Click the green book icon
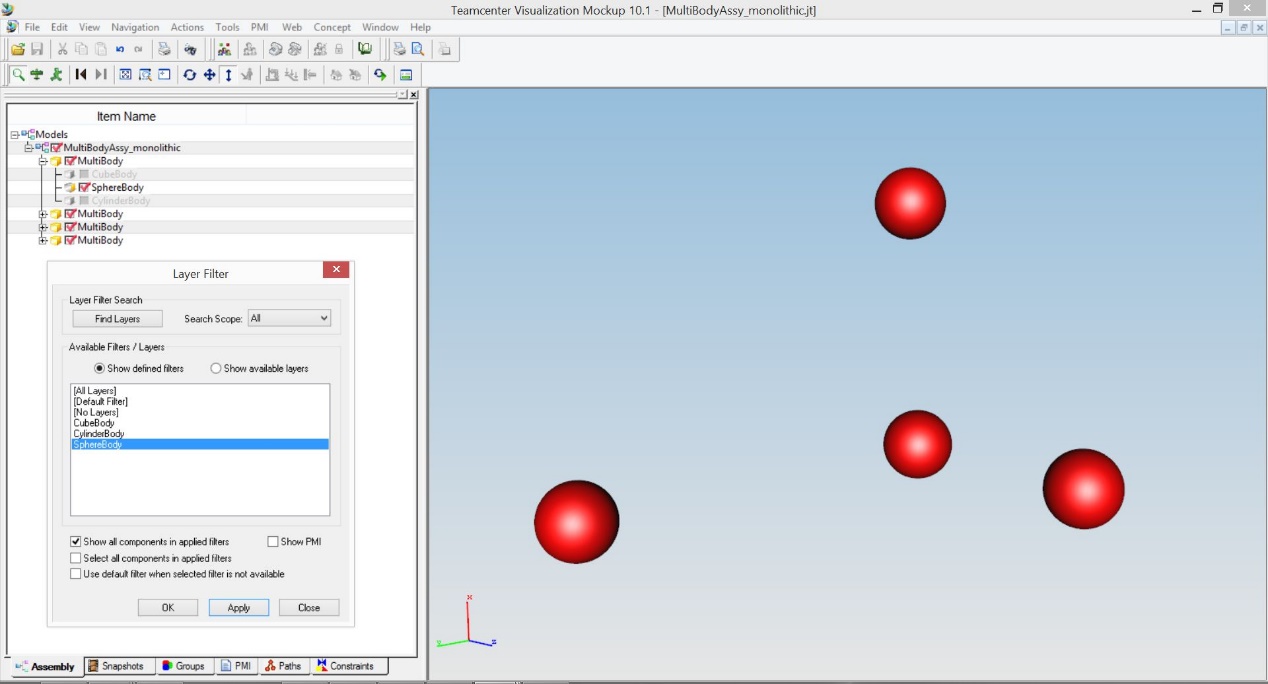The height and width of the screenshot is (684, 1268). (365, 49)
